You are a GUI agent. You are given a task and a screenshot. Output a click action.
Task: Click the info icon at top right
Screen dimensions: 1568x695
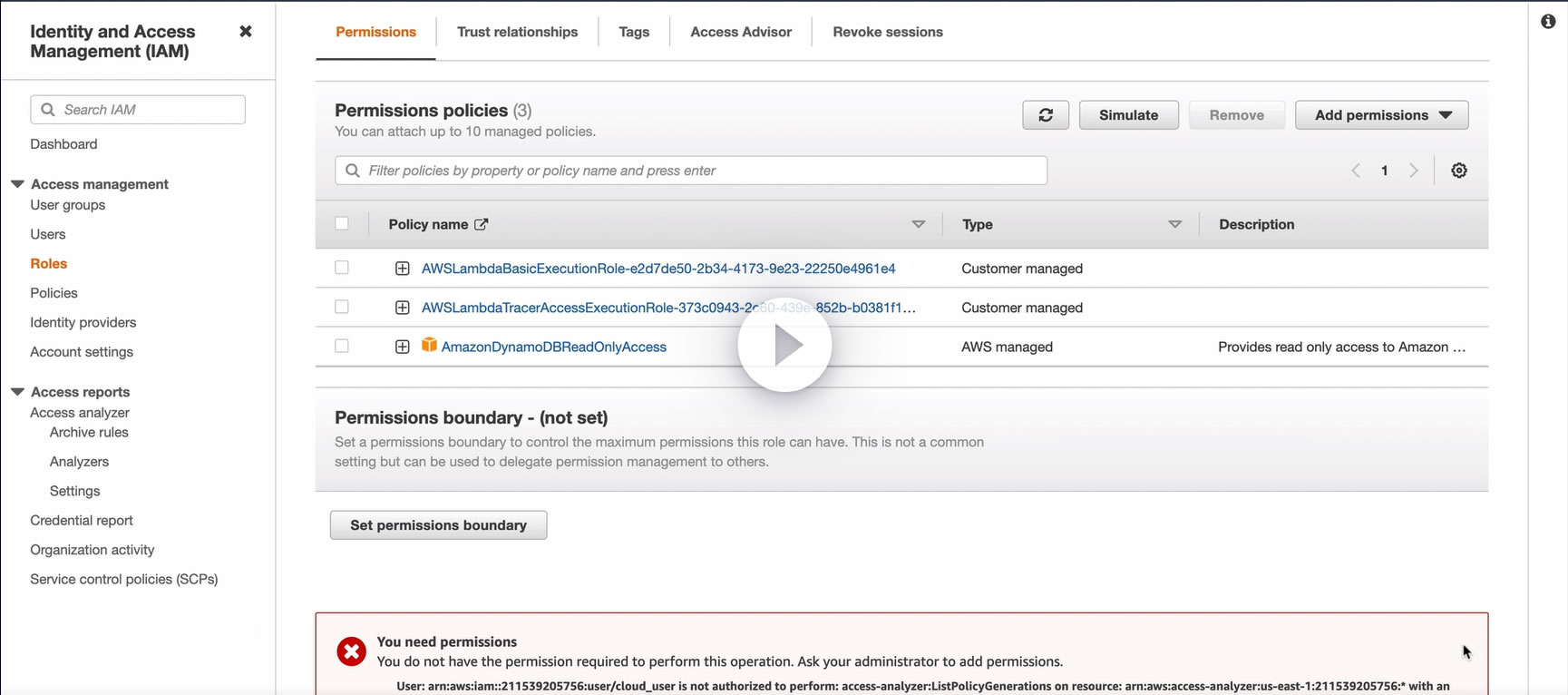pyautogui.click(x=1548, y=21)
